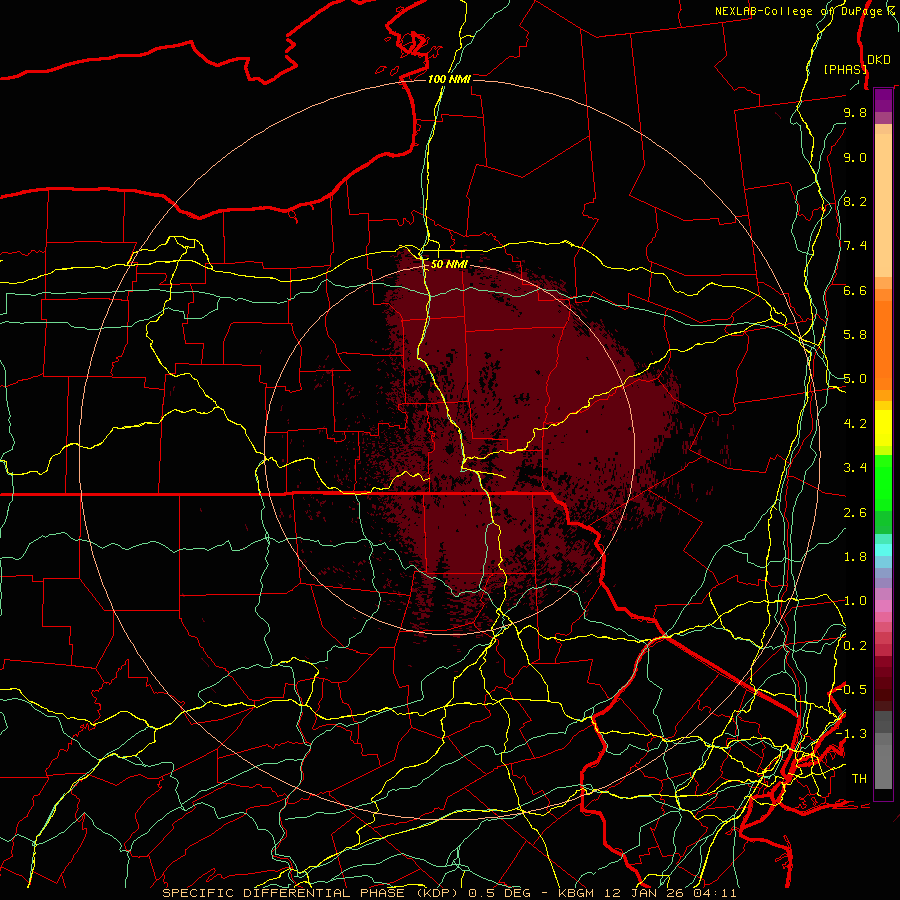Click the 100 NMI range ring label
Screen dimensions: 900x900
click(x=449, y=79)
